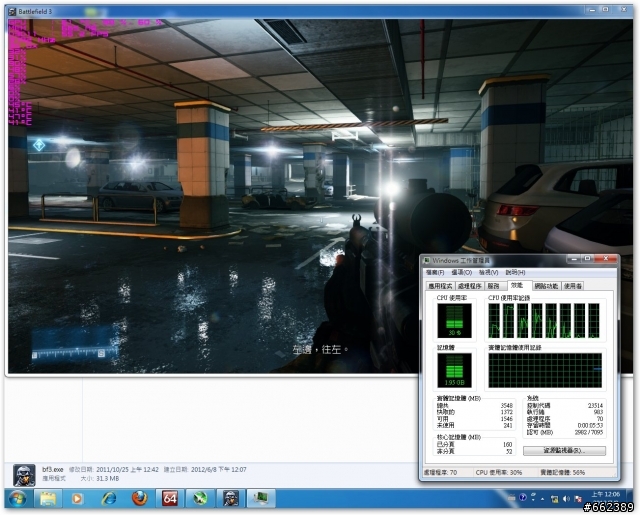The height and width of the screenshot is (515, 640).
Task: Click the 23514 handles value
Action: pyautogui.click(x=595, y=405)
